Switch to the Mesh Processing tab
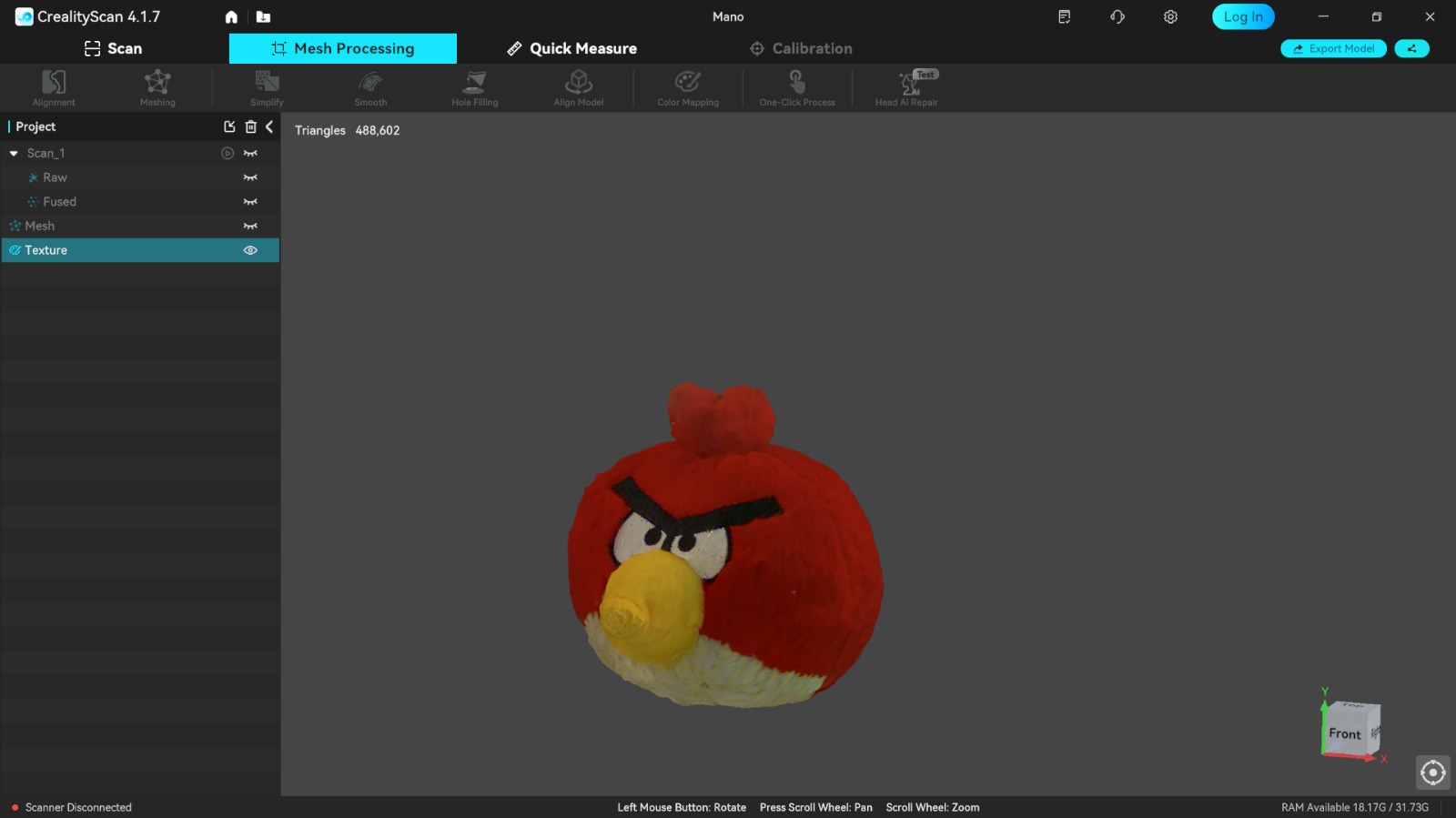 tap(343, 49)
